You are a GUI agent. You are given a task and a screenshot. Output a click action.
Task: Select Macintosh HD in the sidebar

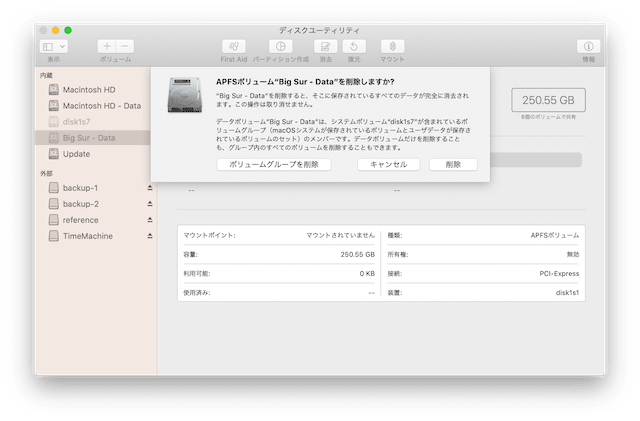93,89
